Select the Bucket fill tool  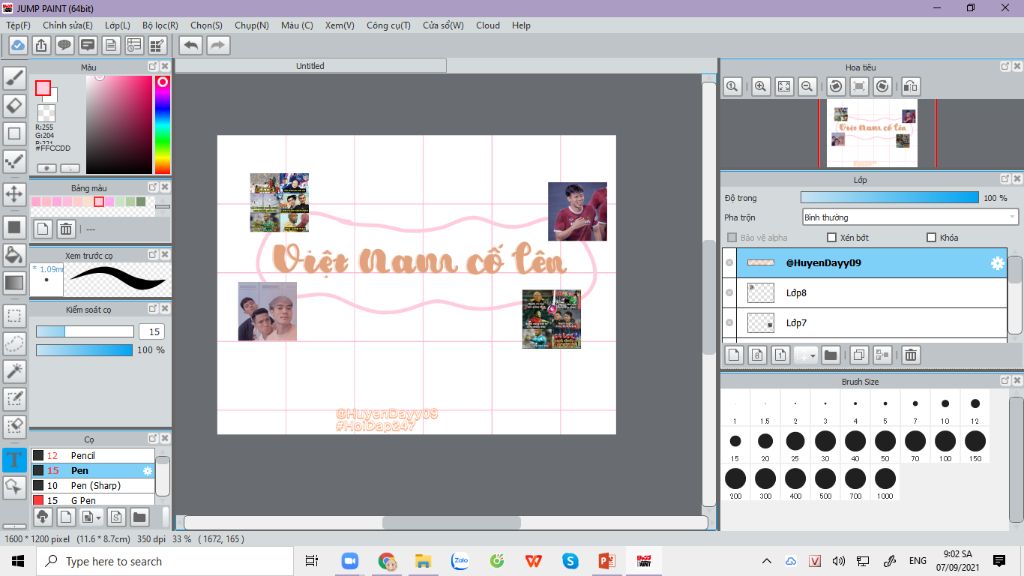coord(14,255)
